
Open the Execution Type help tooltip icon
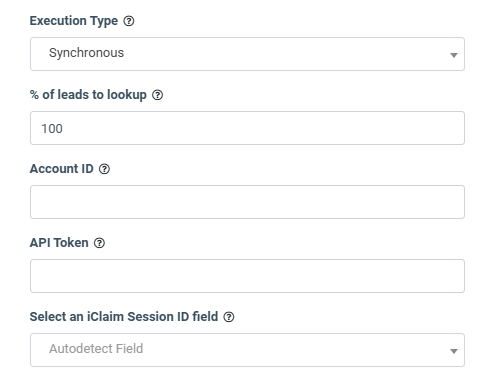(129, 21)
